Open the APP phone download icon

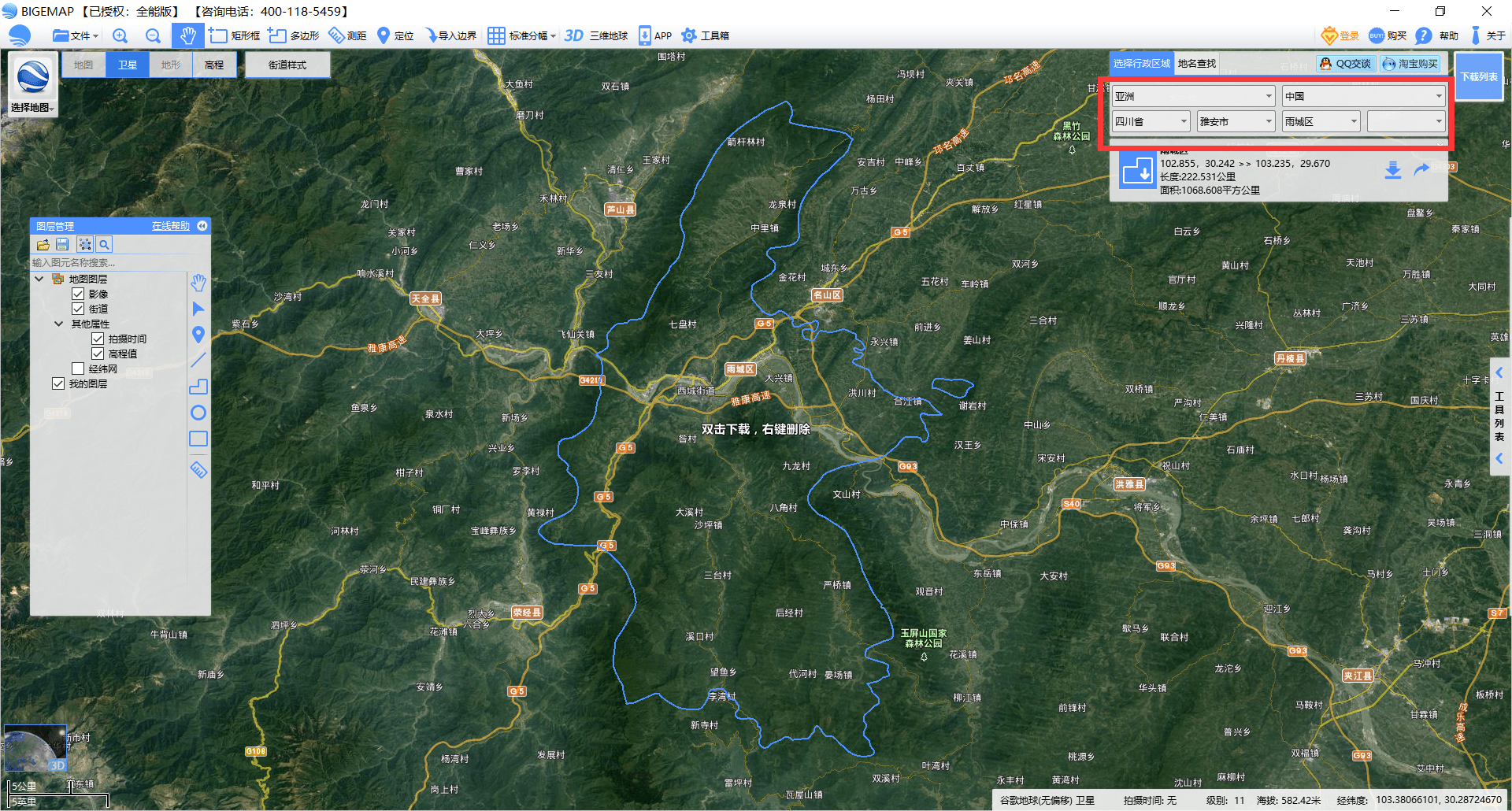tap(654, 35)
